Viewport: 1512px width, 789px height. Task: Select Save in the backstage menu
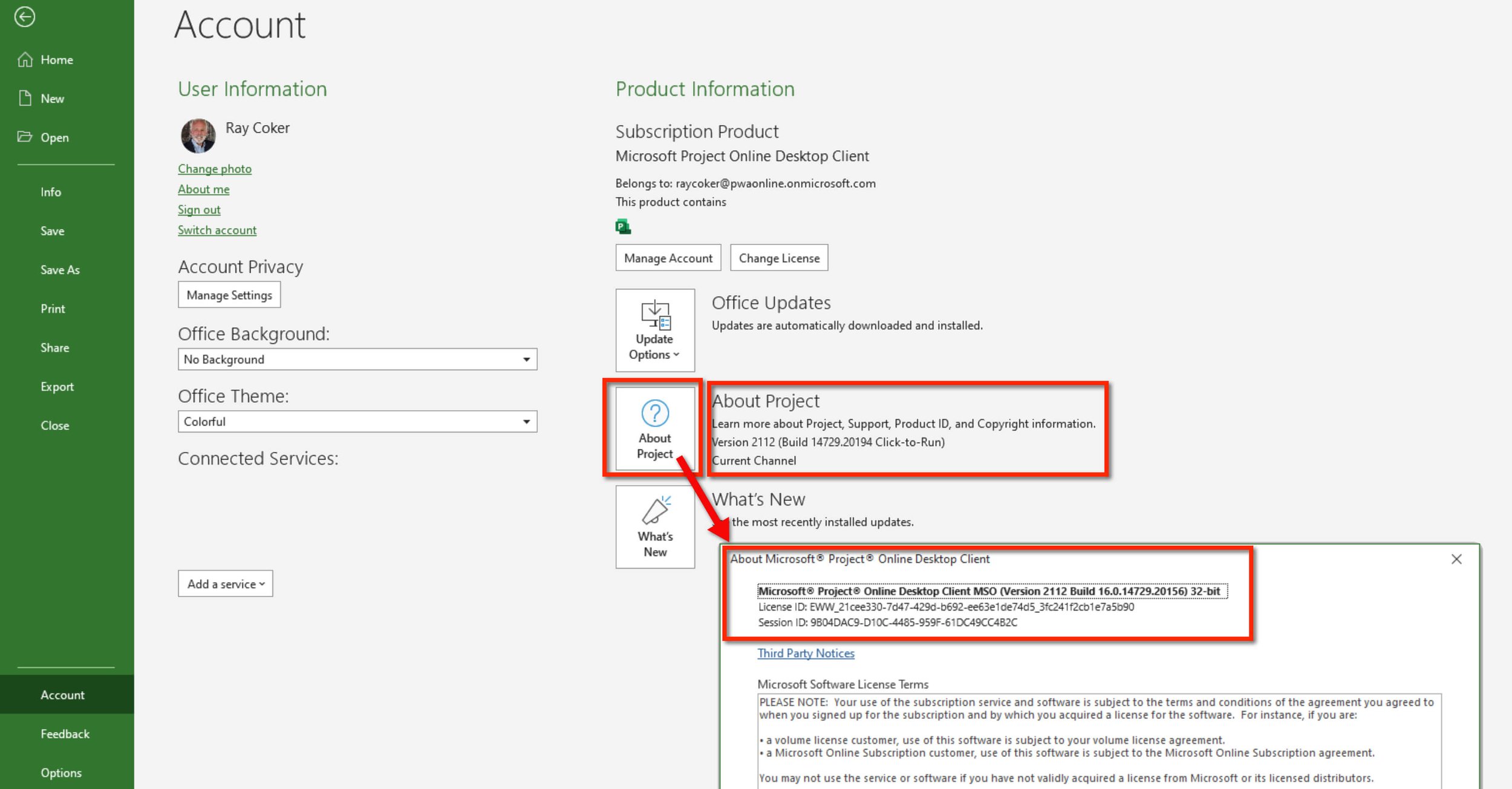click(x=53, y=231)
